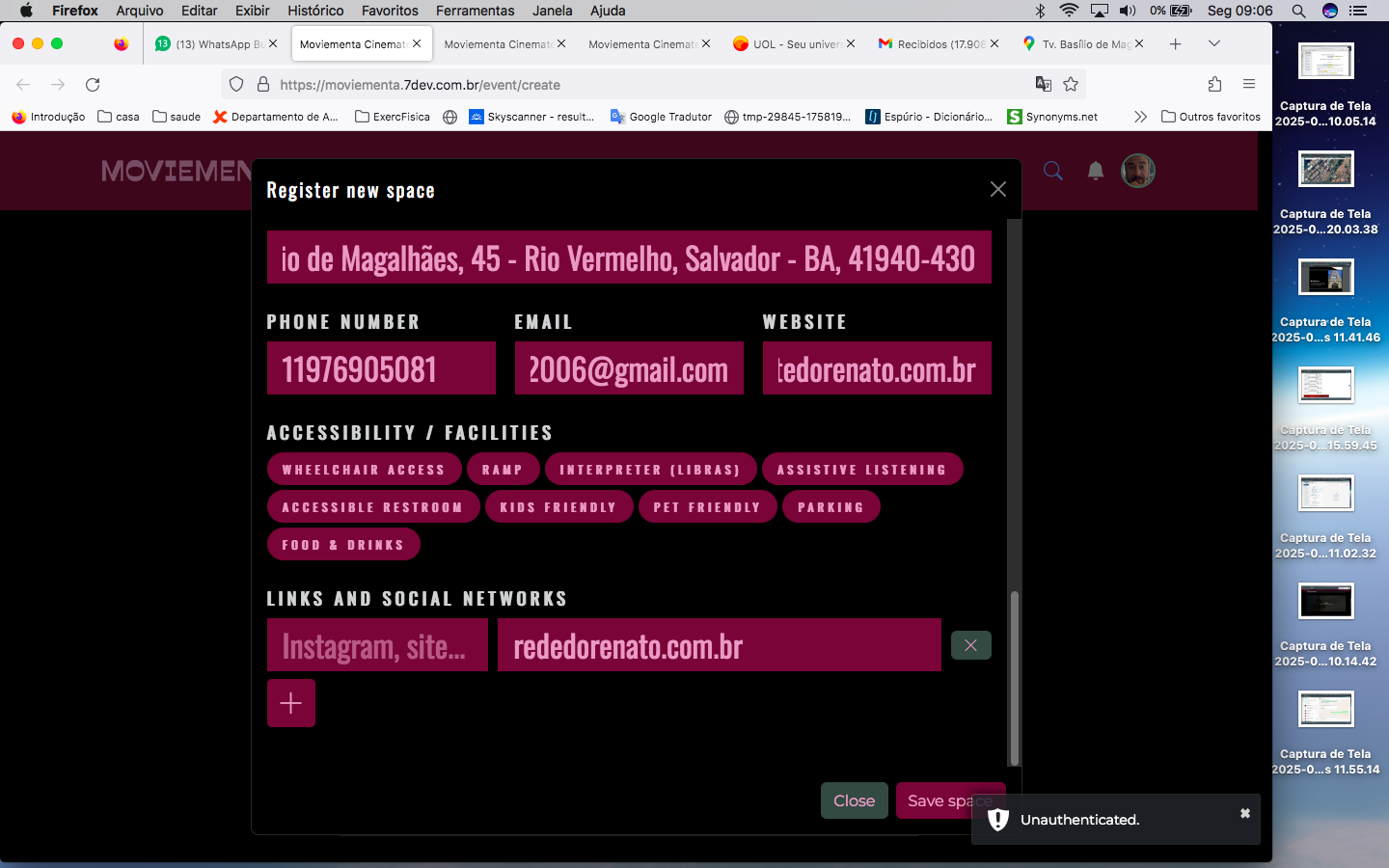
Task: Enable the Pet Friendly facility tag
Action: (x=707, y=507)
